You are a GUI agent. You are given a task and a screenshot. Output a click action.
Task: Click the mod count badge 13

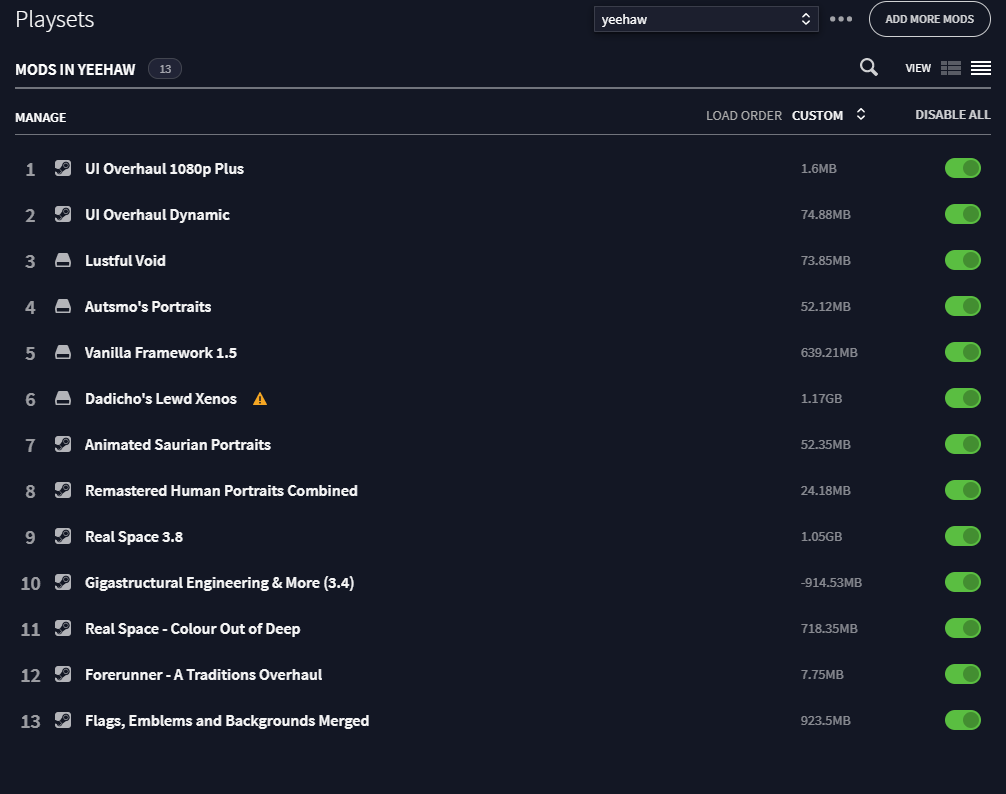click(x=165, y=69)
